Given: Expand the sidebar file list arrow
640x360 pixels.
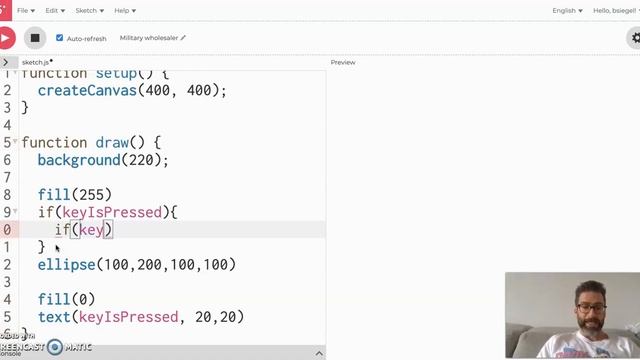Looking at the screenshot, I should click(6, 62).
